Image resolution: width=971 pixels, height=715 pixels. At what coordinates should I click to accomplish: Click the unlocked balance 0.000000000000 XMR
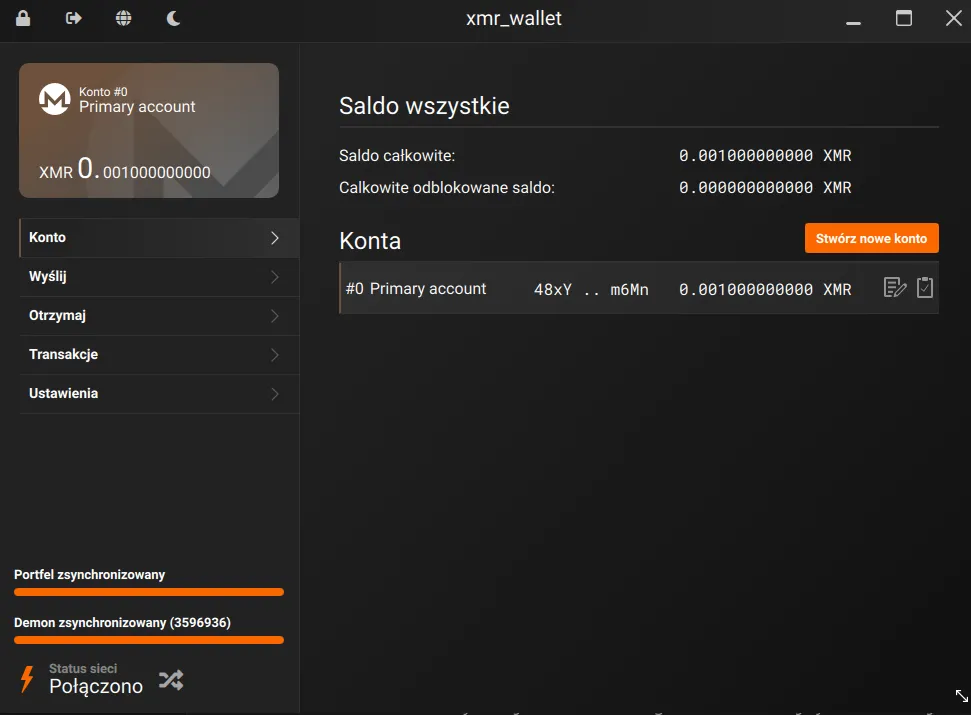pyautogui.click(x=765, y=188)
